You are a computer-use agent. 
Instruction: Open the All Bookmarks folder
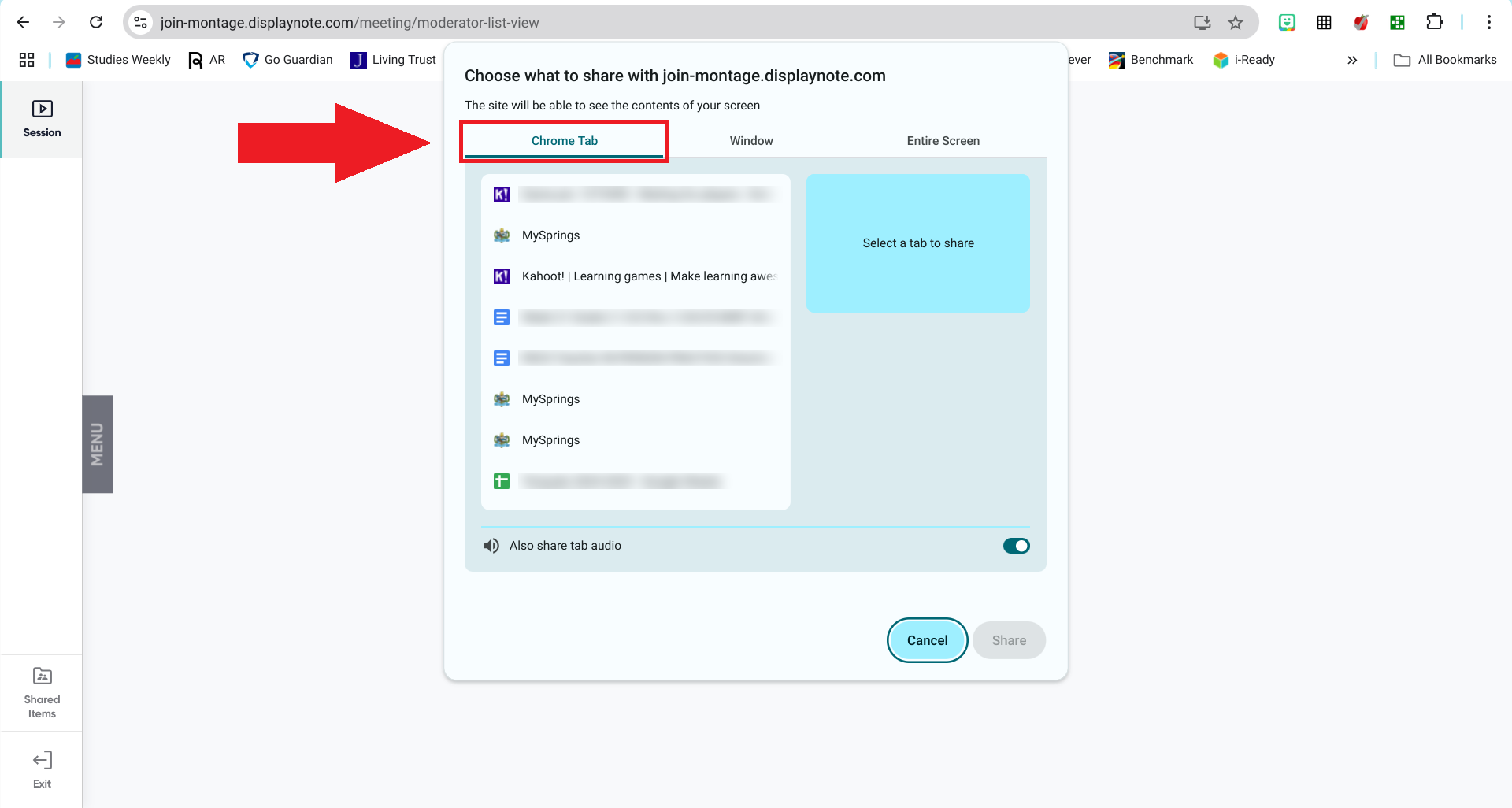pyautogui.click(x=1445, y=60)
